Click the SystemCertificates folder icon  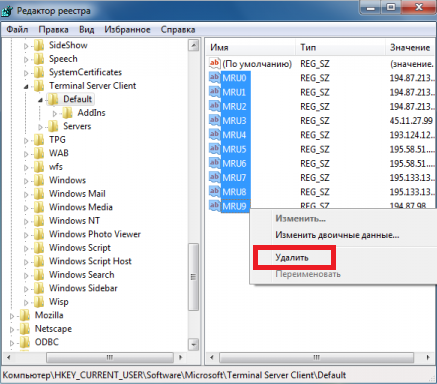click(x=39, y=72)
